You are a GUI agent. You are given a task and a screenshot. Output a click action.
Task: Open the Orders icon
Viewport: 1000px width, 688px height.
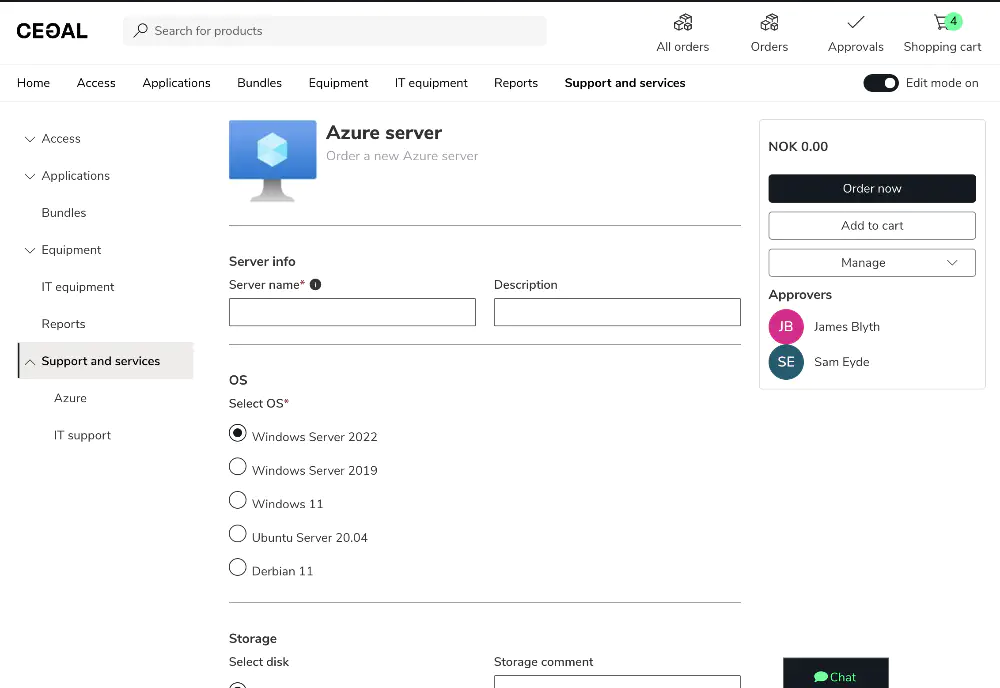(x=769, y=23)
